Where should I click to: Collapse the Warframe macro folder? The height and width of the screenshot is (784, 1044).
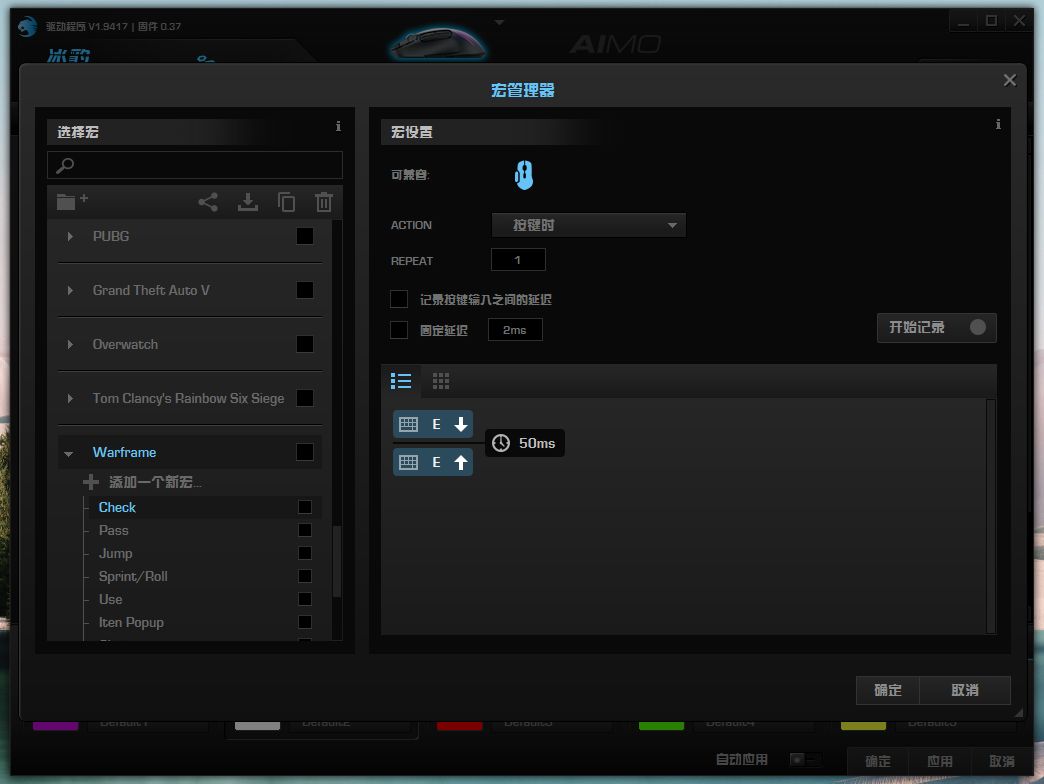69,453
